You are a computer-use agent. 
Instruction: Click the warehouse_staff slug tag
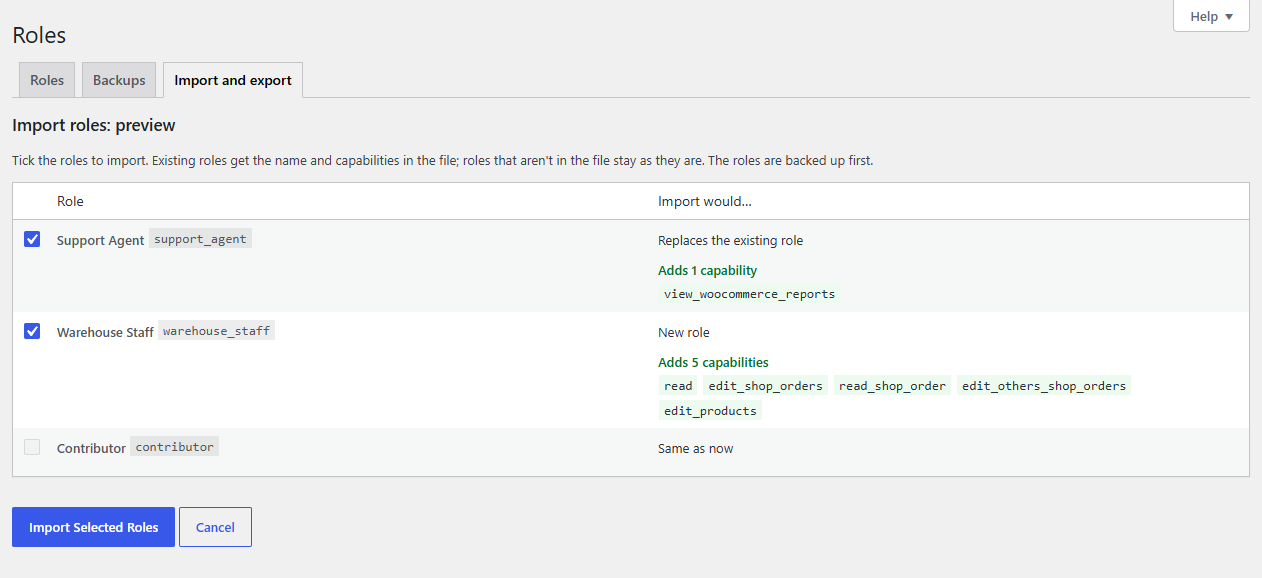pos(216,330)
